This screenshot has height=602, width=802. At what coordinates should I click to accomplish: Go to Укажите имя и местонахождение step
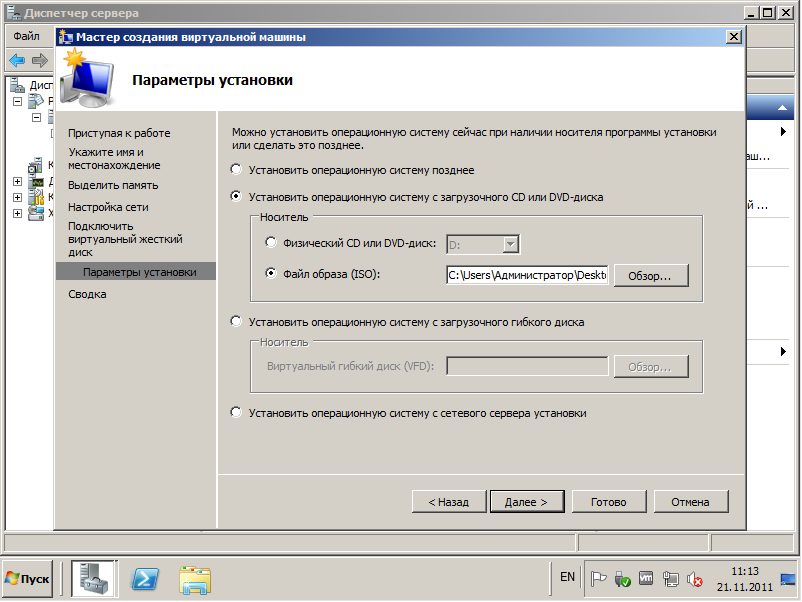click(x=115, y=159)
